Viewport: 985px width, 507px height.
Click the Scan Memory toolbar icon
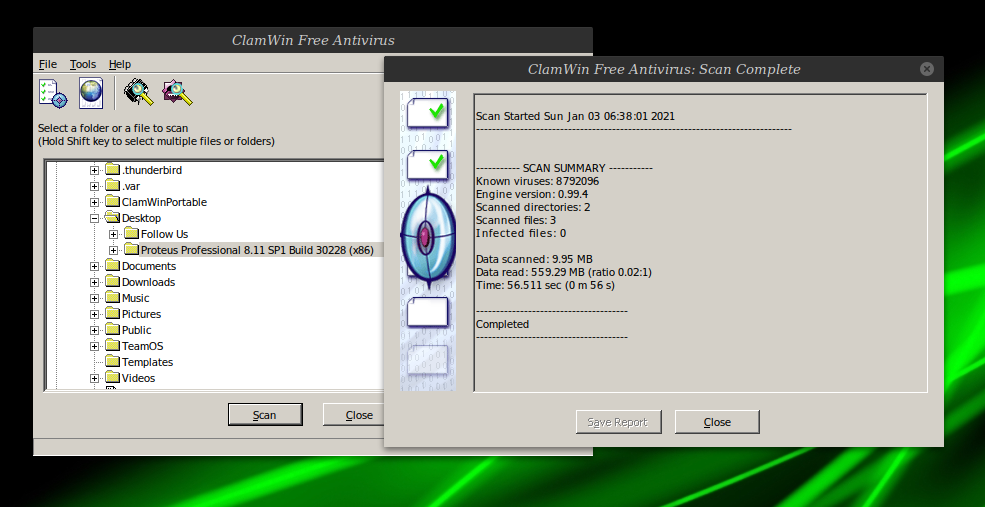coord(139,93)
